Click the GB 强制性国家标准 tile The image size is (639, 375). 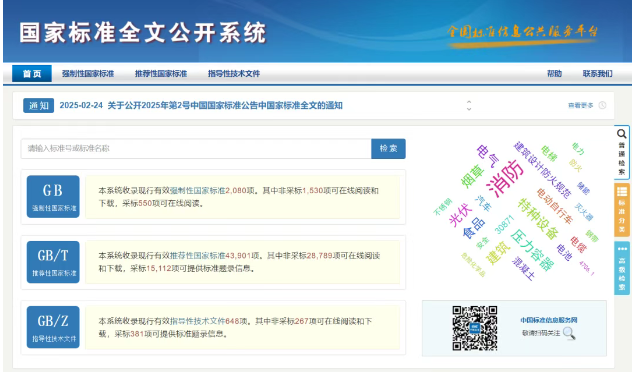53,196
